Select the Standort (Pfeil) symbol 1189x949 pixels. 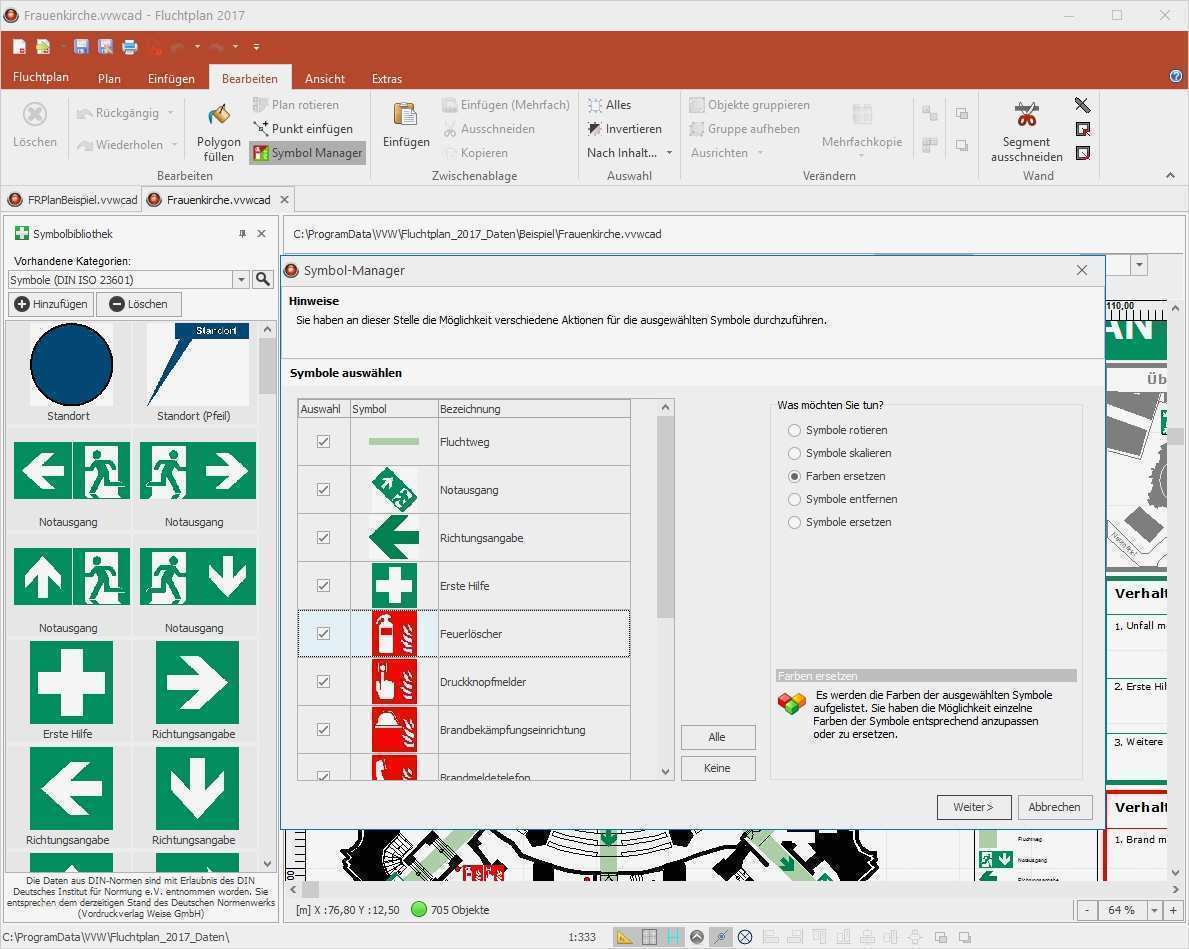click(x=197, y=364)
